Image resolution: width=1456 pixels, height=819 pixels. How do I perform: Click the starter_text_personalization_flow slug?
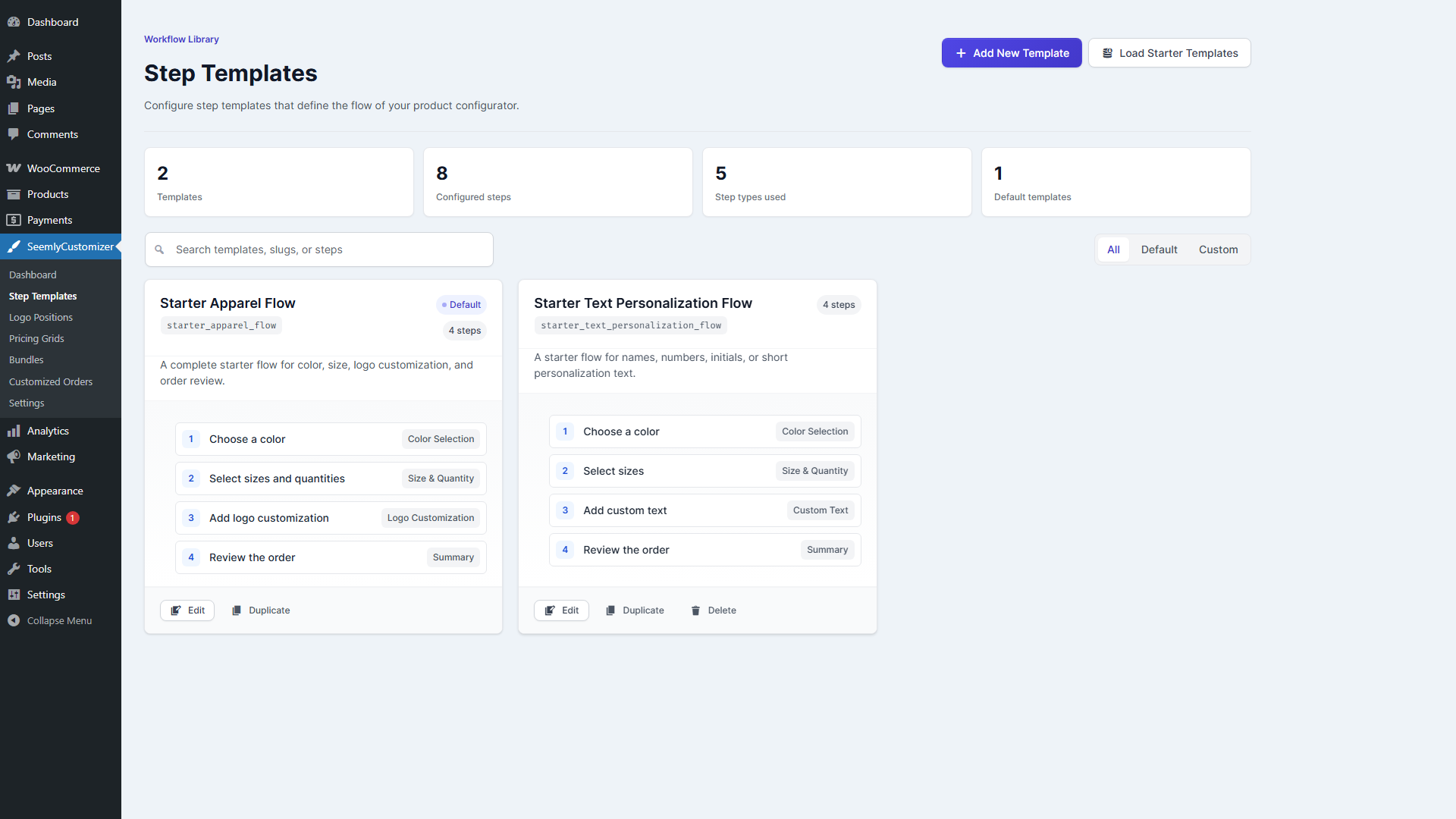pos(631,325)
